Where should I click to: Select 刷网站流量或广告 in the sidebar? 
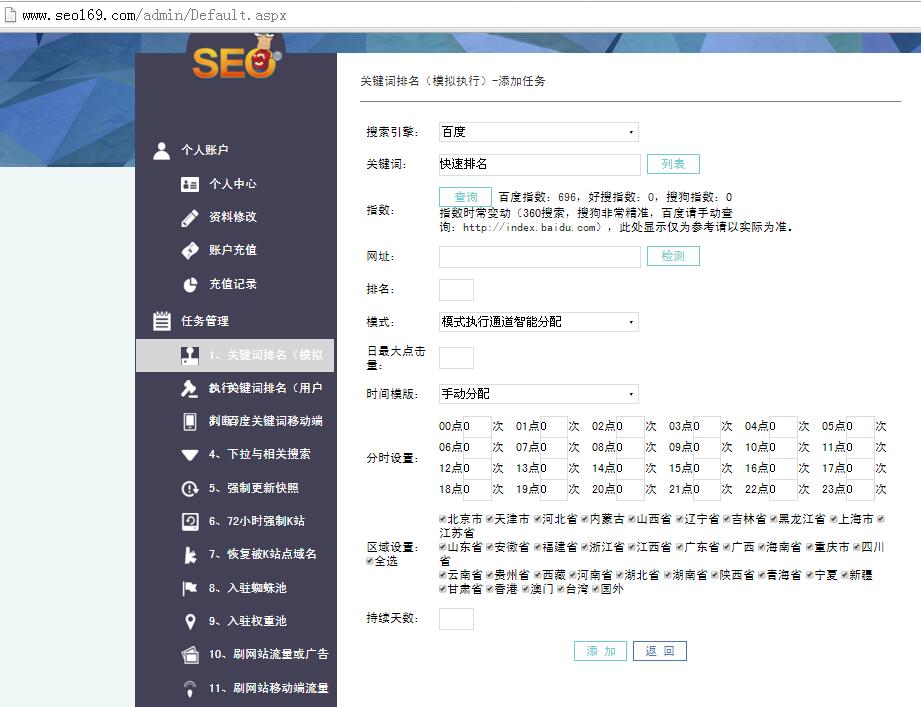267,654
